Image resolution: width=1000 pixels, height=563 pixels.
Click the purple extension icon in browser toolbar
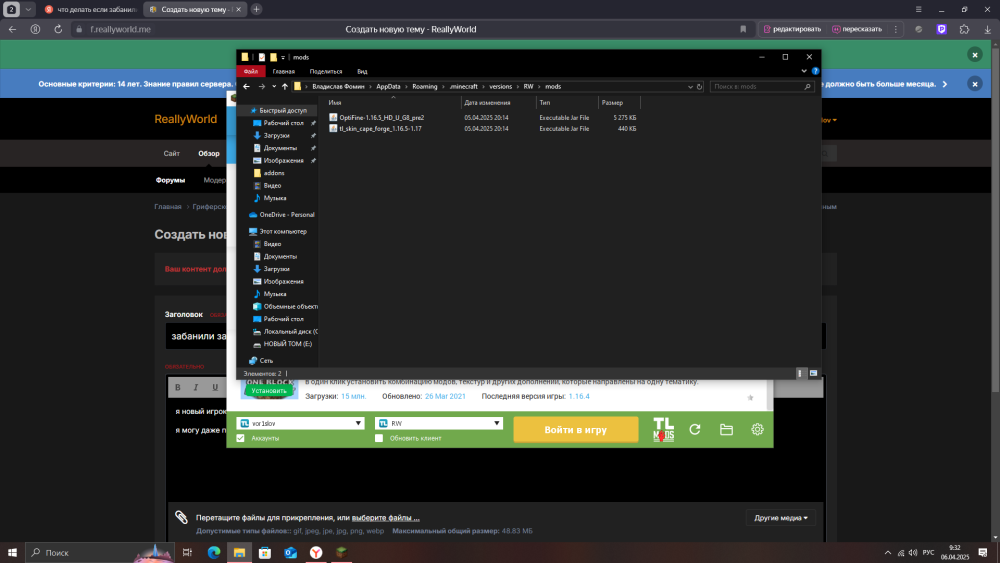click(941, 29)
